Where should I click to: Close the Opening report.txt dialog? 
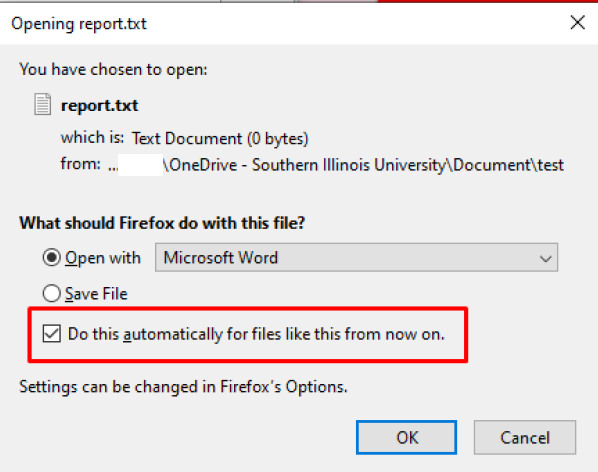(x=577, y=22)
